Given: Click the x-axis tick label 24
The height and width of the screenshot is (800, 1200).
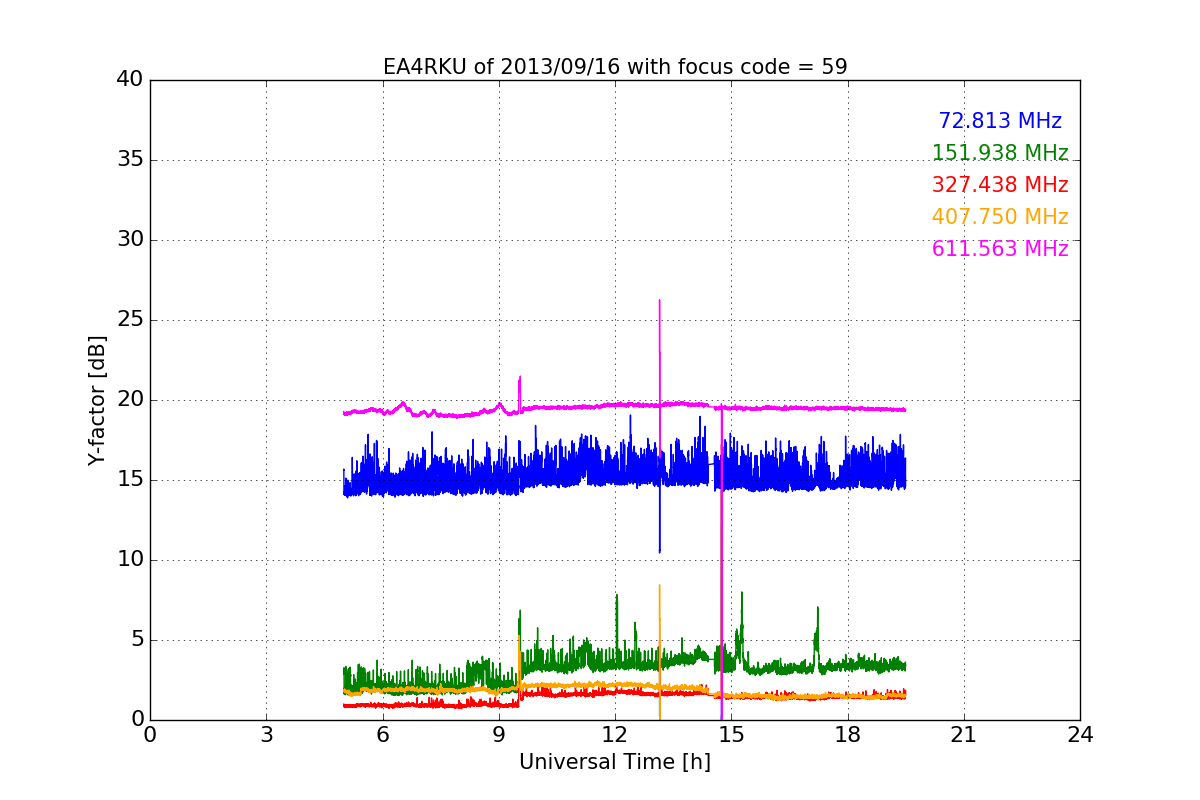Looking at the screenshot, I should [x=1080, y=735].
